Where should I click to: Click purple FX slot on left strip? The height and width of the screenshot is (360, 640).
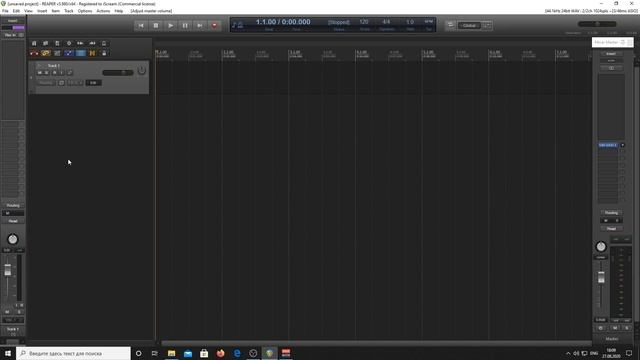coord(18,27)
